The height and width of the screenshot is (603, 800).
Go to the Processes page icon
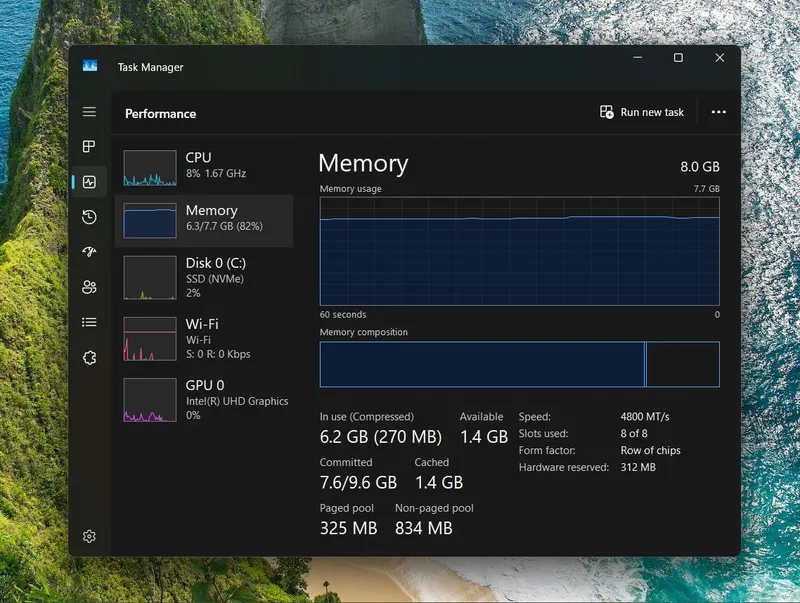pos(89,146)
